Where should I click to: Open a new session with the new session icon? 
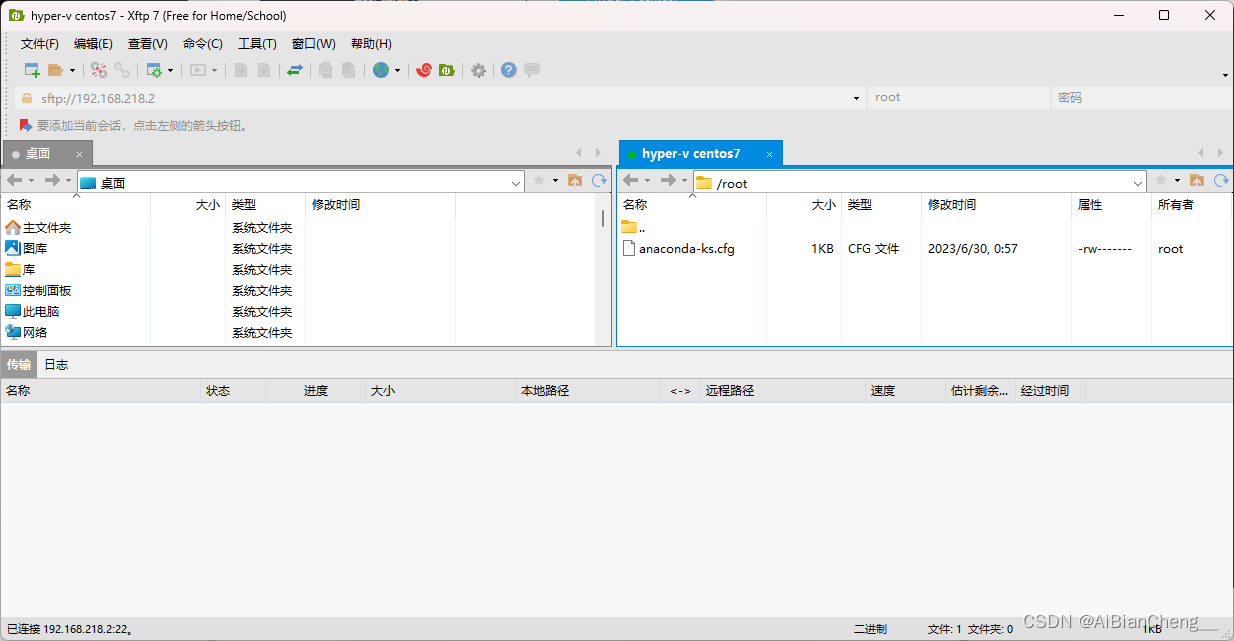pyautogui.click(x=31, y=70)
